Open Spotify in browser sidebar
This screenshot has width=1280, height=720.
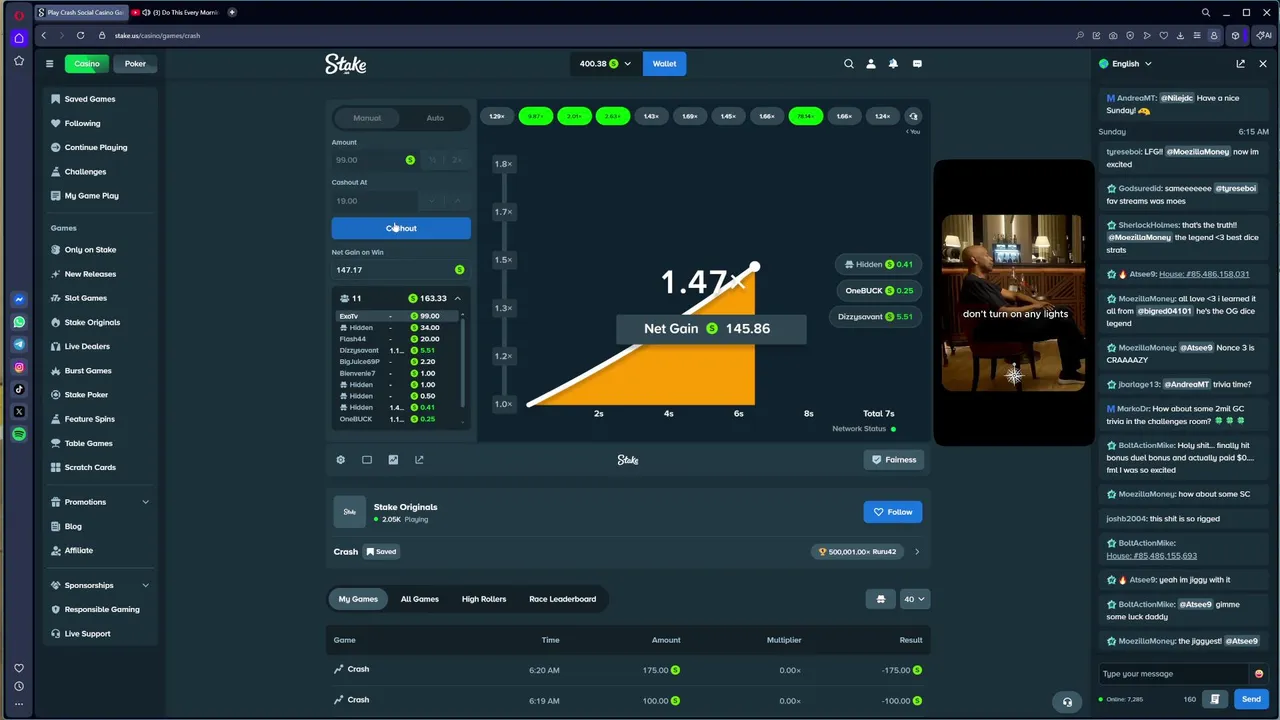pyautogui.click(x=19, y=434)
